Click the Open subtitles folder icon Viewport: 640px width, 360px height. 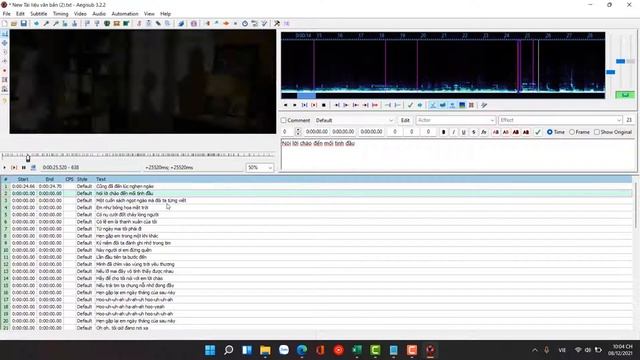pos(14,24)
